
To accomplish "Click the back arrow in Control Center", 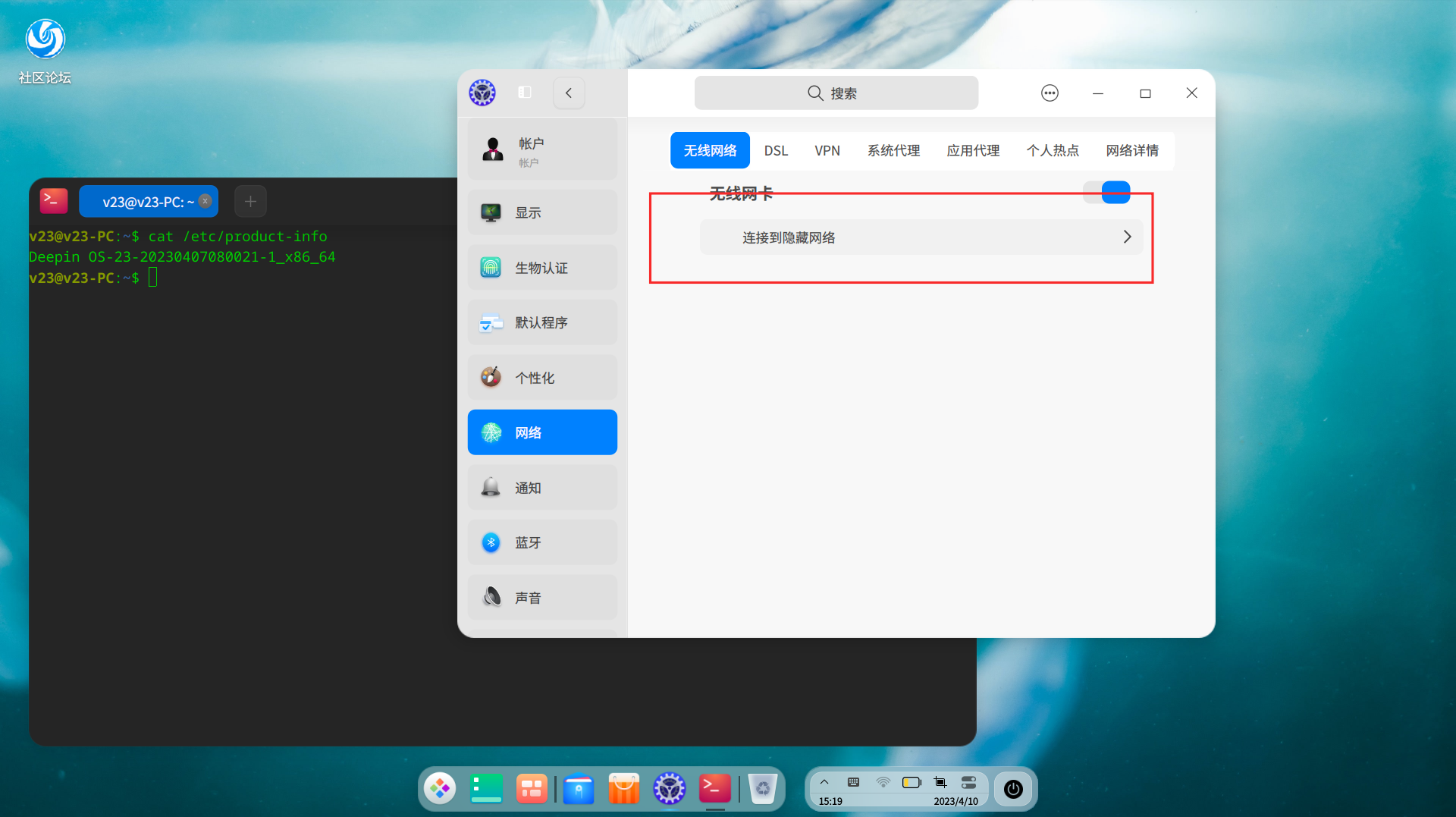I will coord(569,93).
